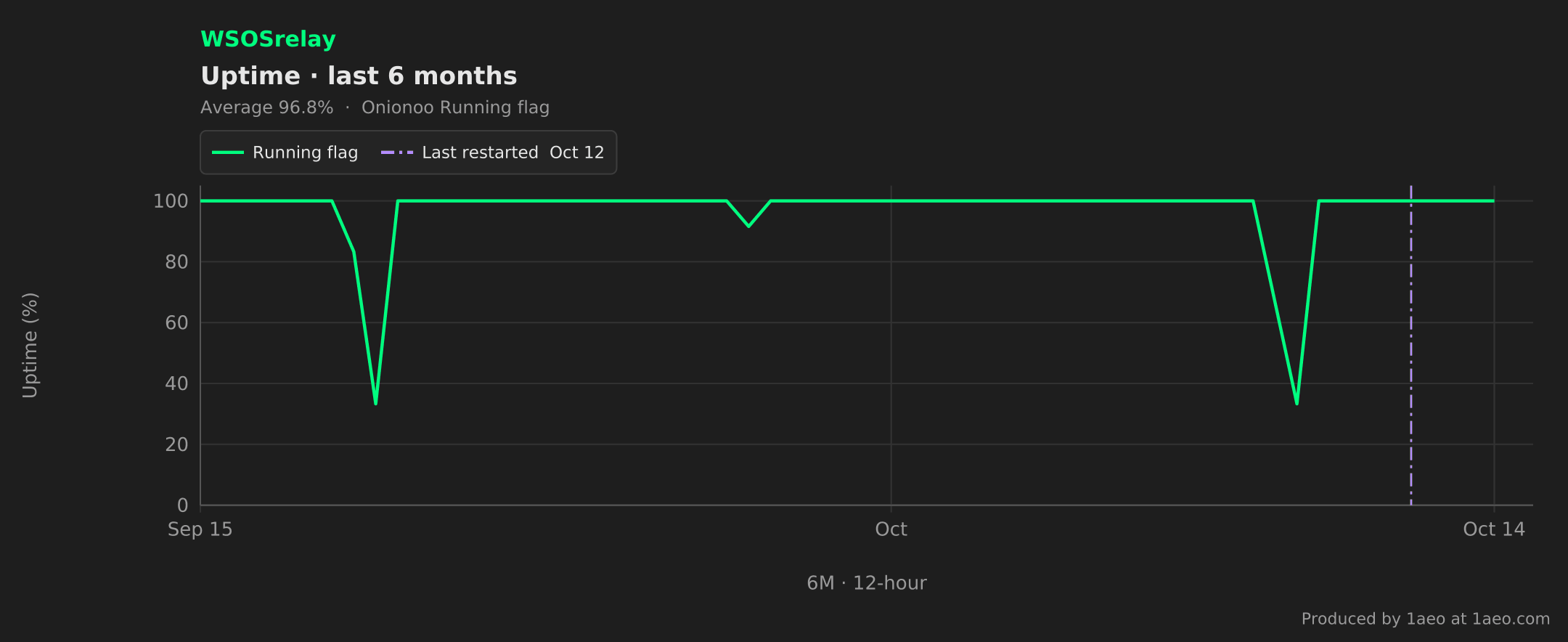1568x642 pixels.
Task: Click 'Produced by 1aeo at 1aeo.com' credit
Action: point(1425,619)
